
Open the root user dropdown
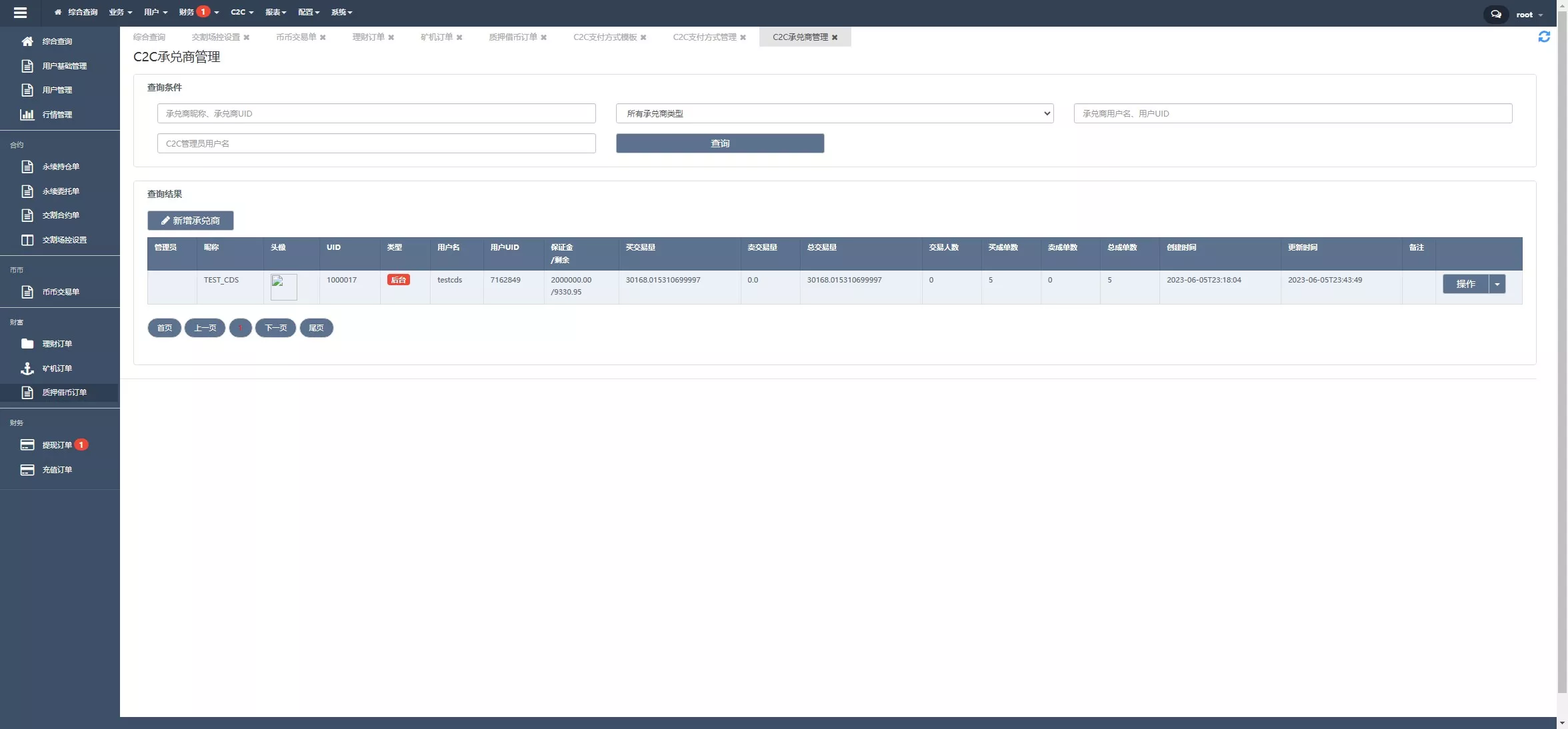1529,15
